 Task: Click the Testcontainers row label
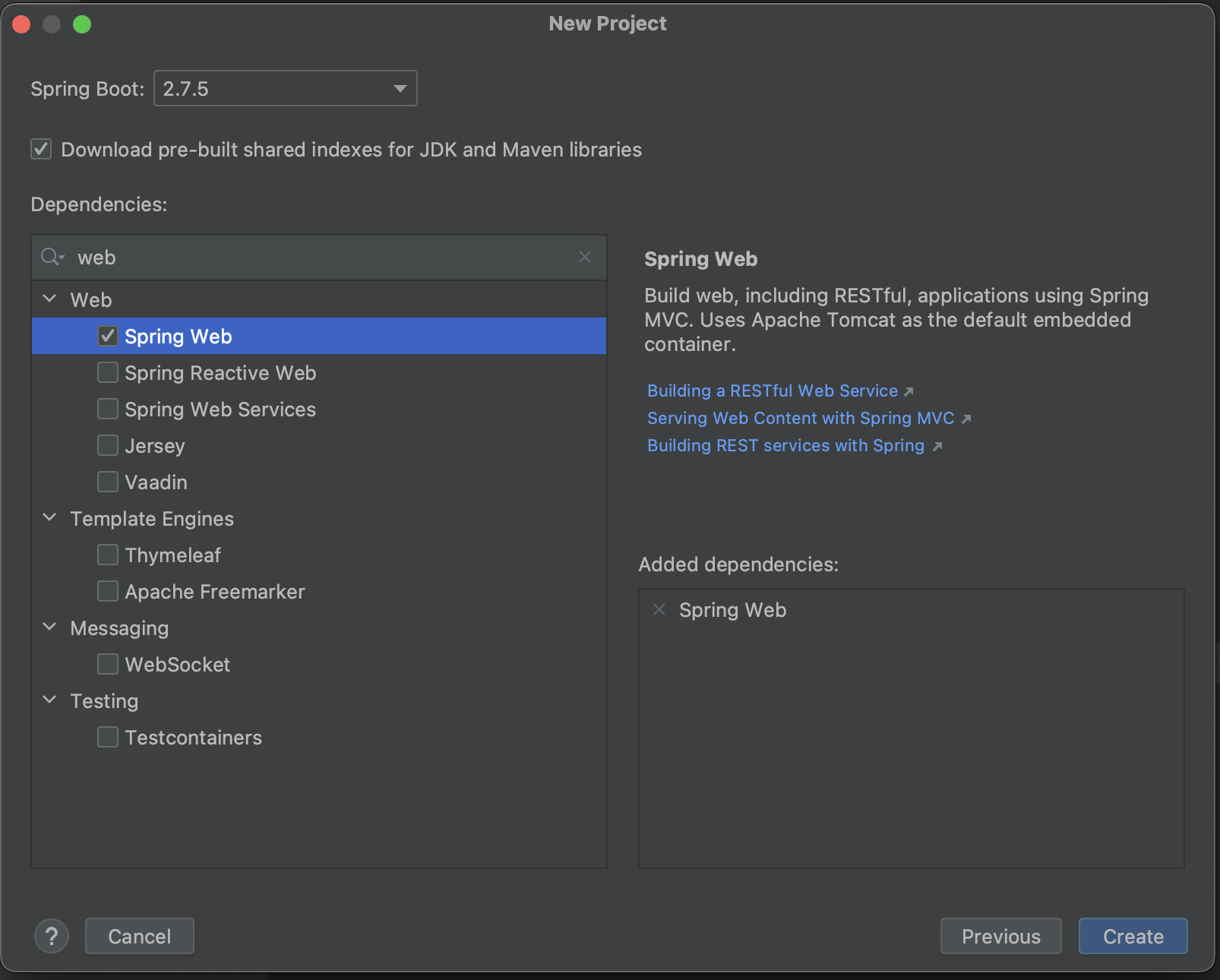[x=194, y=738]
